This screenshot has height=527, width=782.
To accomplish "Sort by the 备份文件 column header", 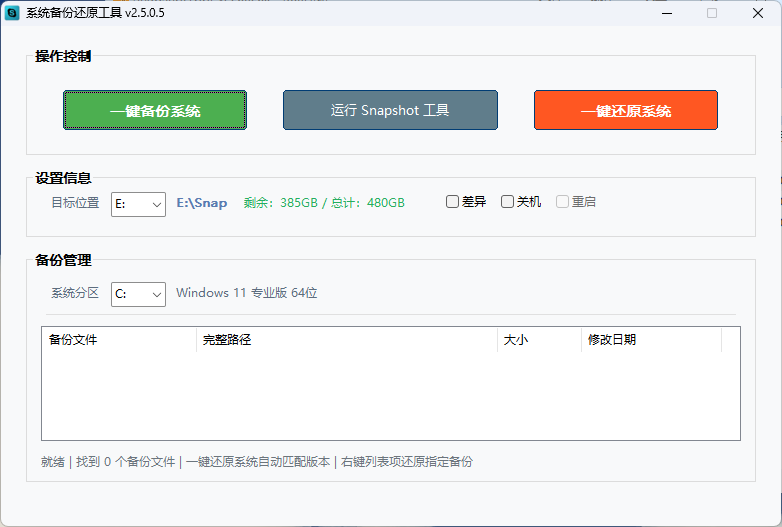I will tap(119, 340).
